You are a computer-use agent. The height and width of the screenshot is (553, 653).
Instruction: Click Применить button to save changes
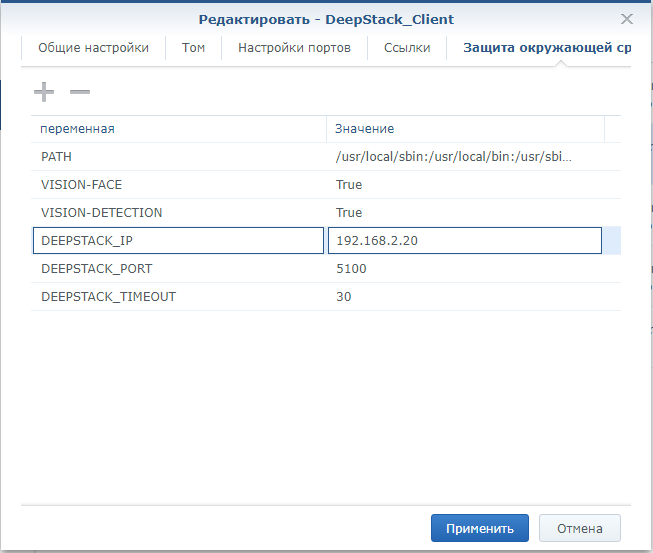(x=480, y=528)
